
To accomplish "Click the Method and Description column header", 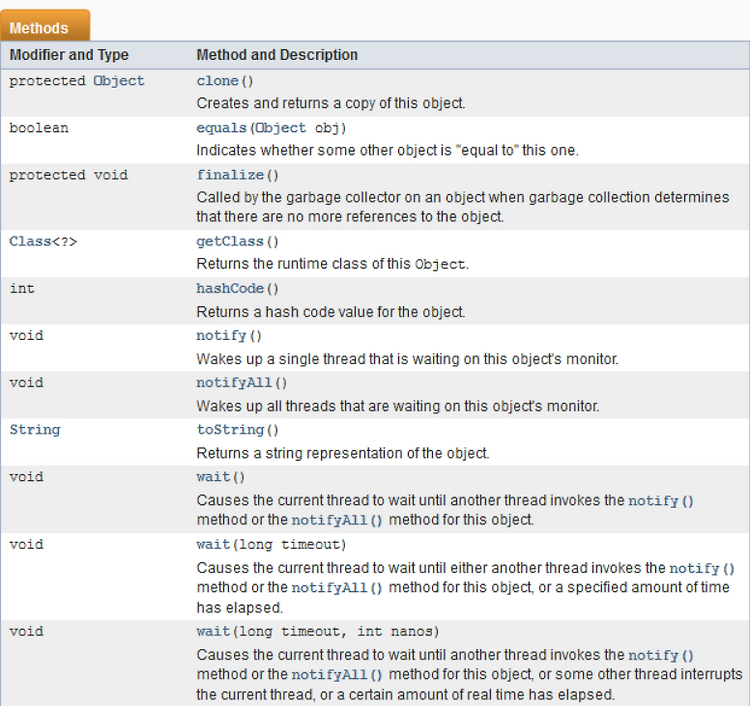I will click(277, 55).
